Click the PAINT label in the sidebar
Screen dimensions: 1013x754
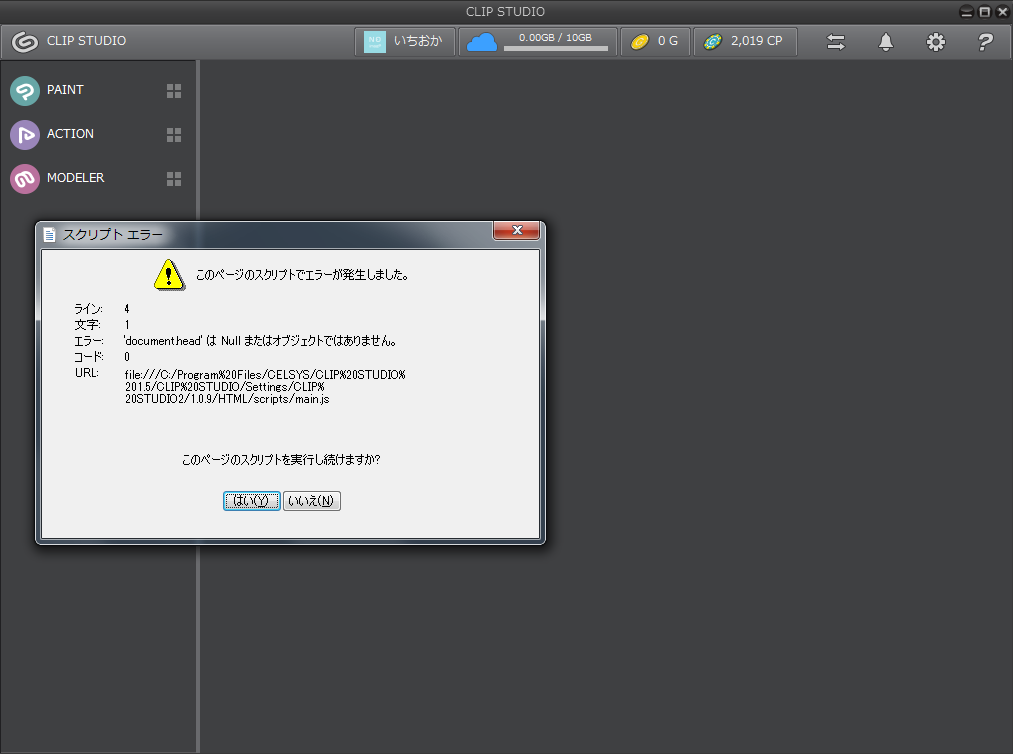(x=65, y=90)
